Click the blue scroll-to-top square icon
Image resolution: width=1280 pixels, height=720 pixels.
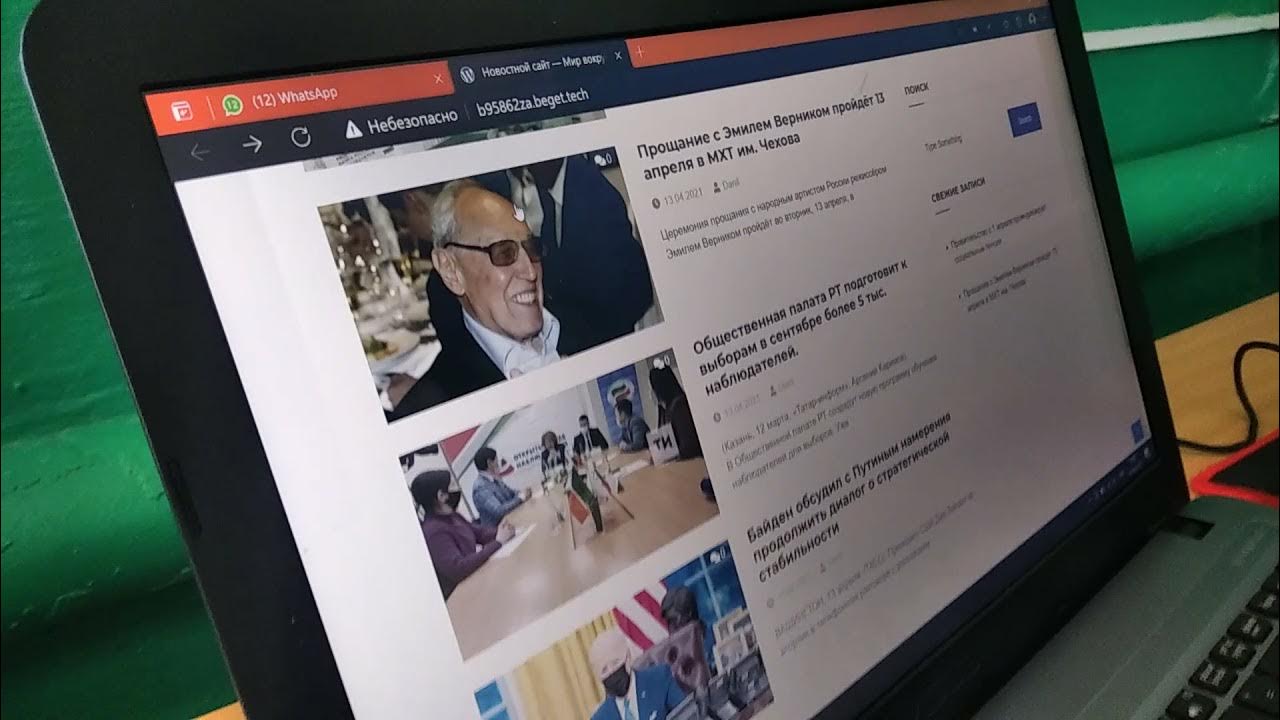pyautogui.click(x=1135, y=430)
